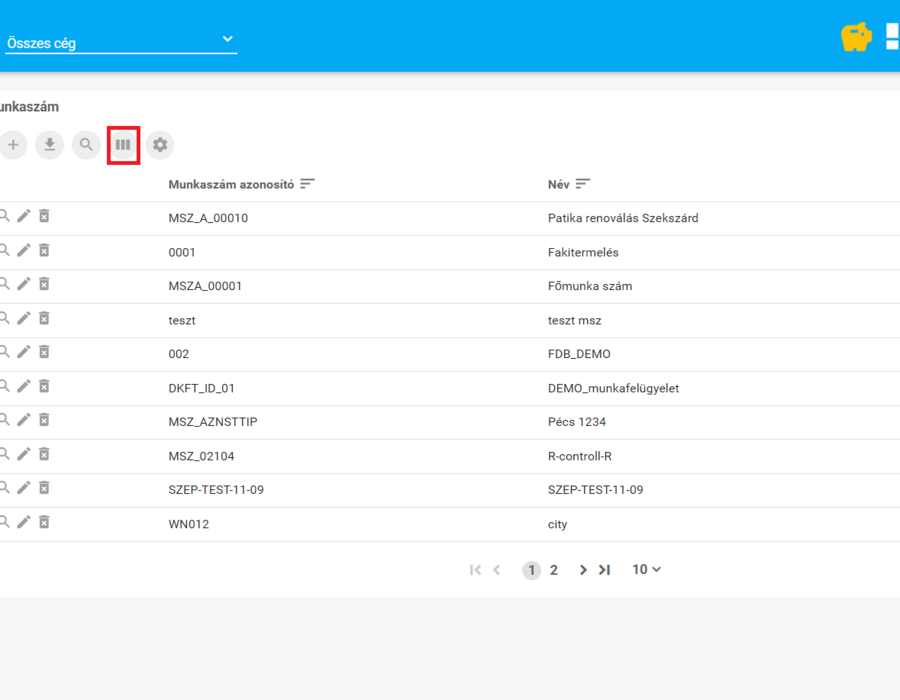Image resolution: width=900 pixels, height=700 pixels.
Task: Edit the DKFT_ID_01 row
Action: (24, 386)
